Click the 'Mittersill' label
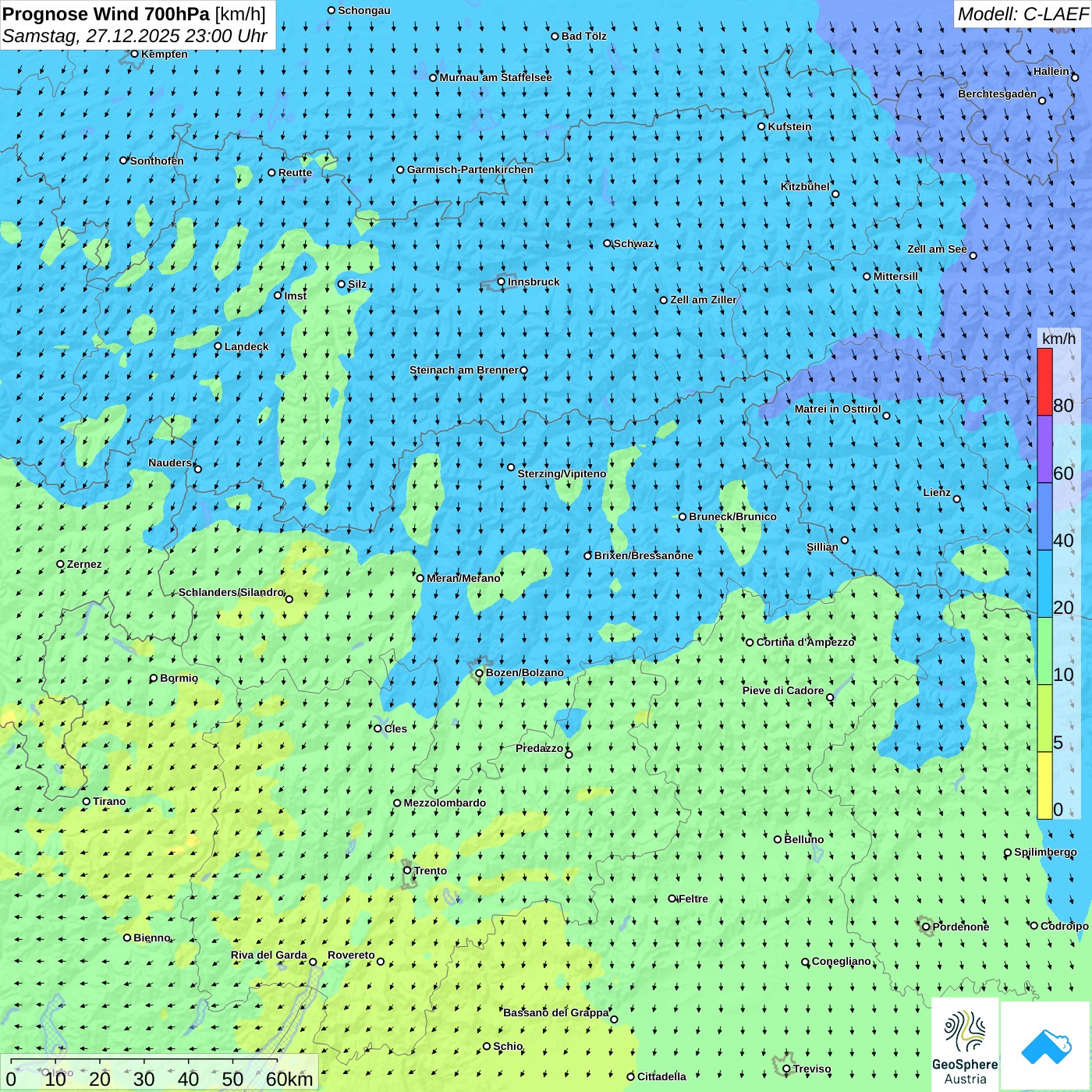 895,276
